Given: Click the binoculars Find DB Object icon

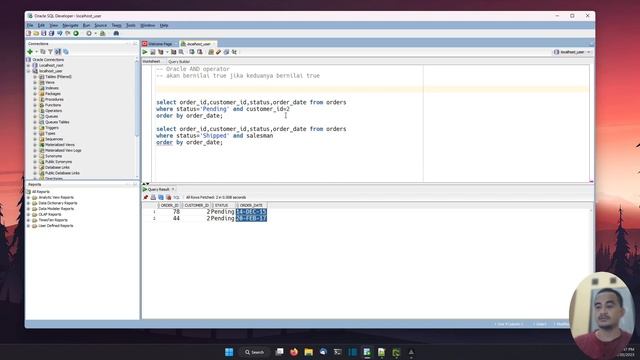Looking at the screenshot, I should pos(116,33).
